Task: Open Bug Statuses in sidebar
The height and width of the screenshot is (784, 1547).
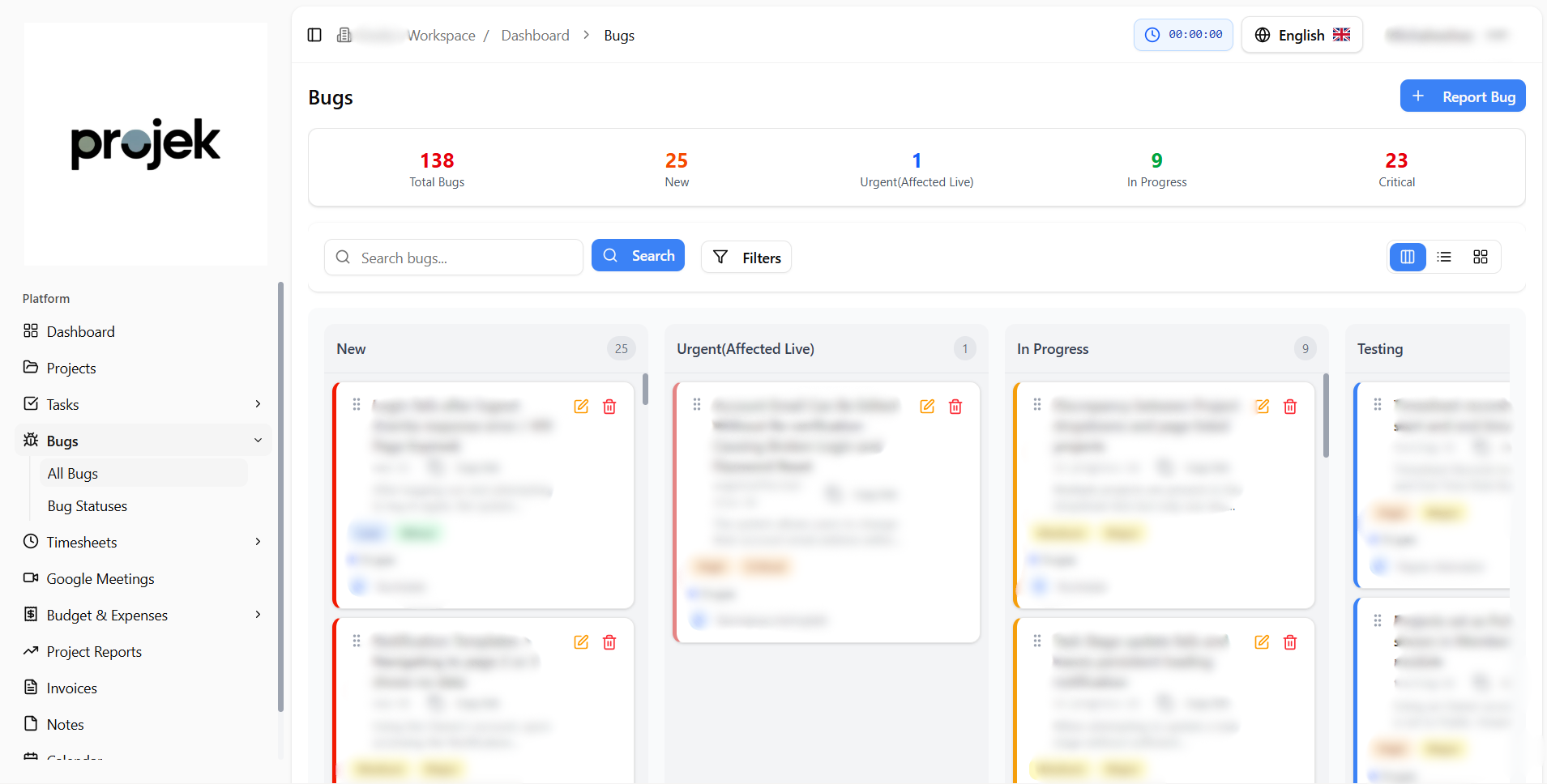Action: 88,506
